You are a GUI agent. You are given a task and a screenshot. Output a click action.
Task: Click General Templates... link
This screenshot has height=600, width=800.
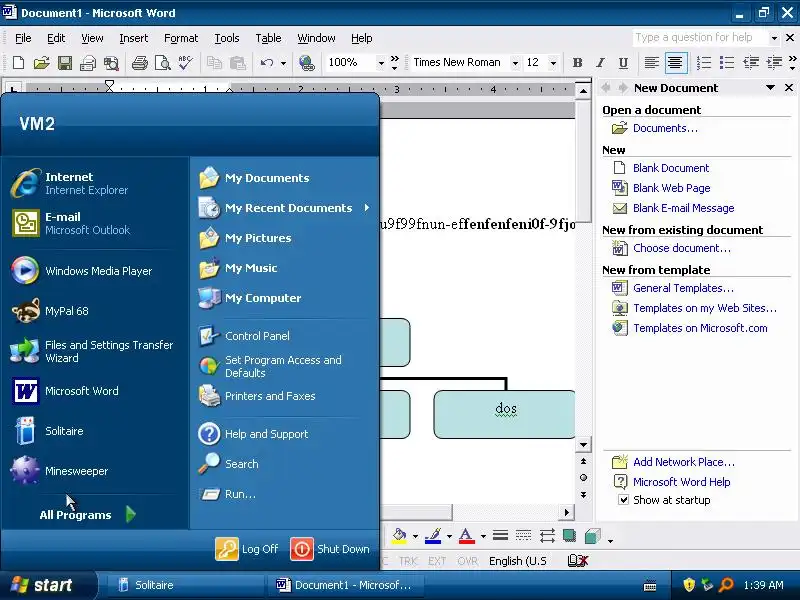click(683, 288)
